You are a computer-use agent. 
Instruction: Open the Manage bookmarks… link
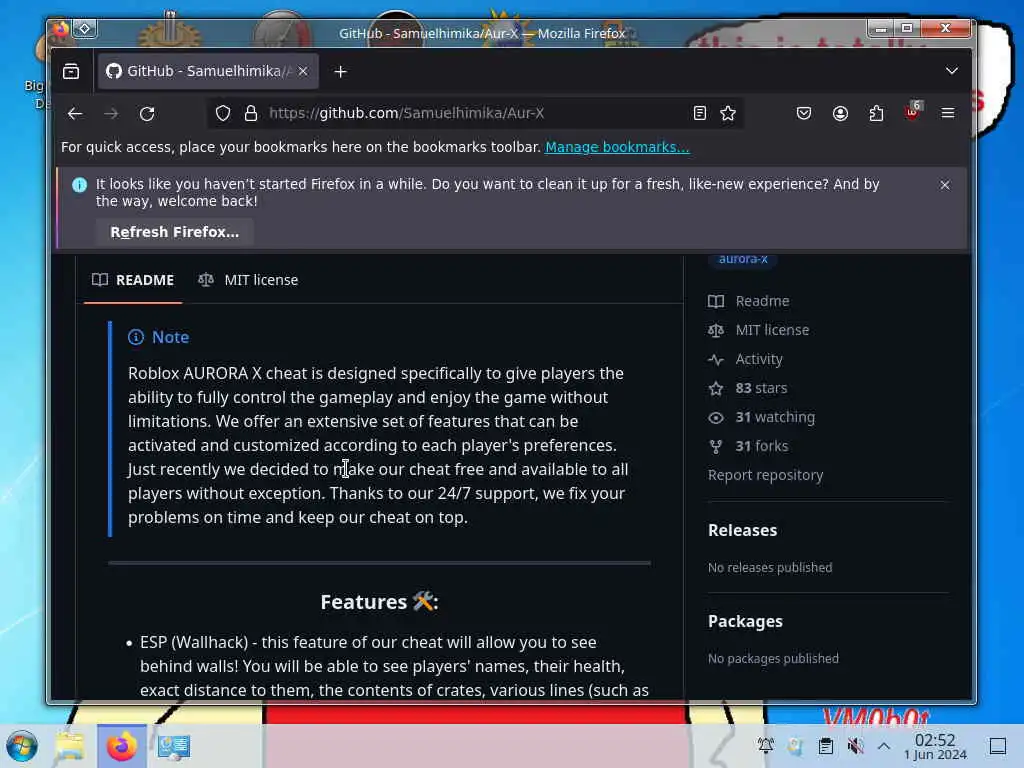617,147
